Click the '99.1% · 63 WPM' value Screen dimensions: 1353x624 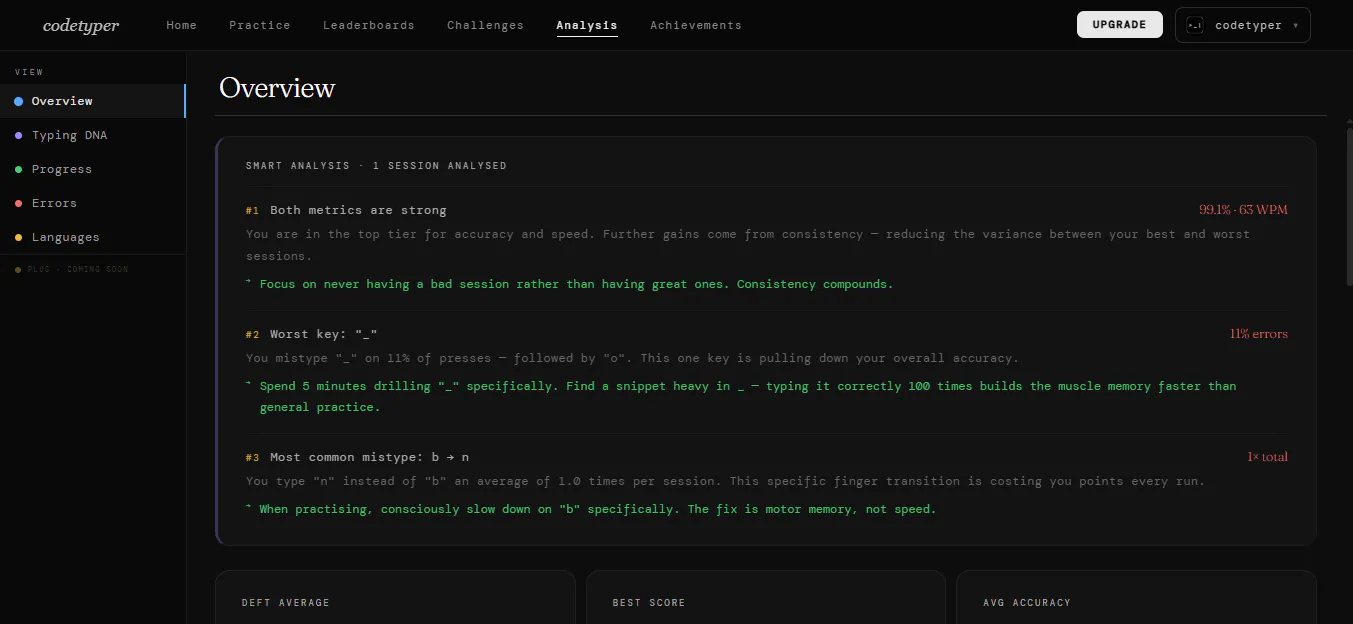point(1243,210)
